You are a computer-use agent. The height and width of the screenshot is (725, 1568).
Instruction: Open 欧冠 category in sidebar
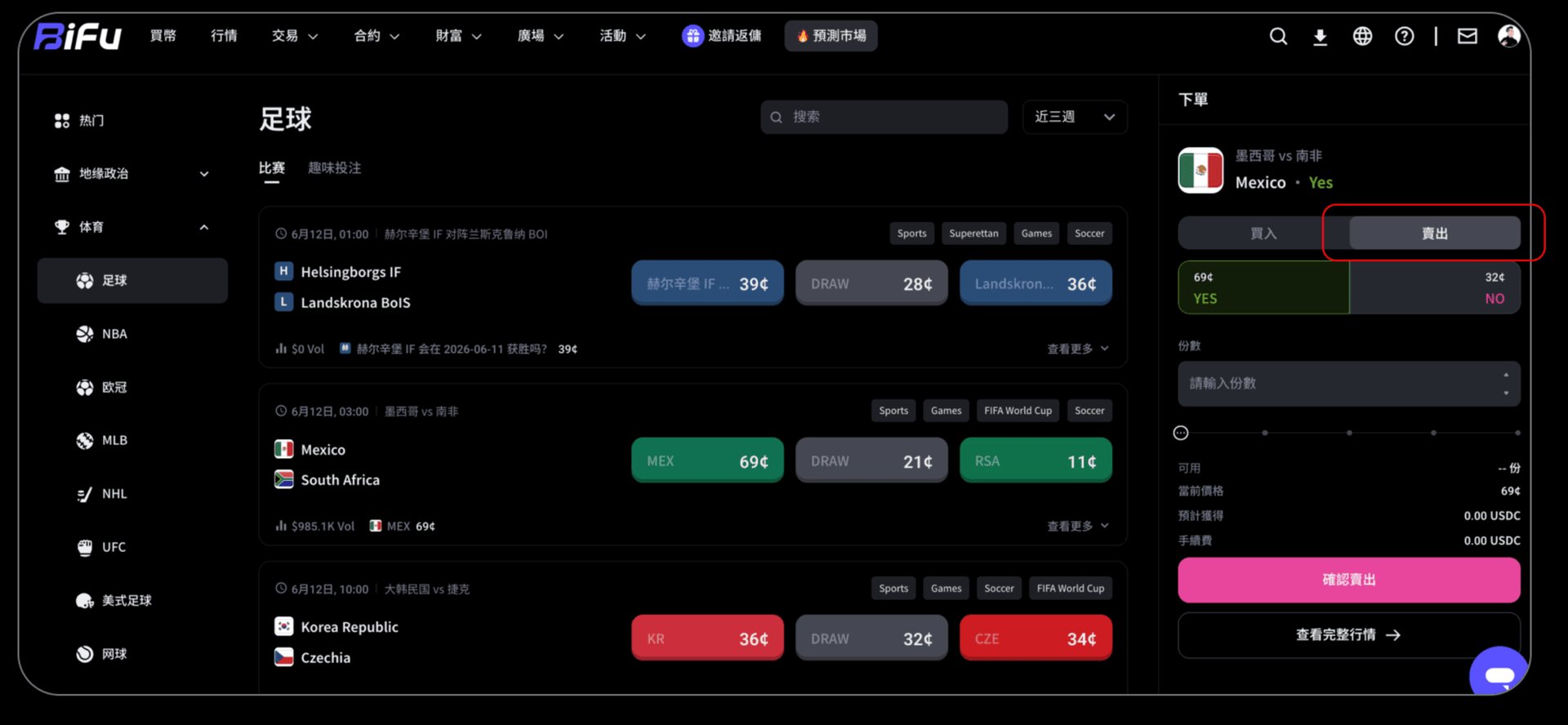click(132, 387)
